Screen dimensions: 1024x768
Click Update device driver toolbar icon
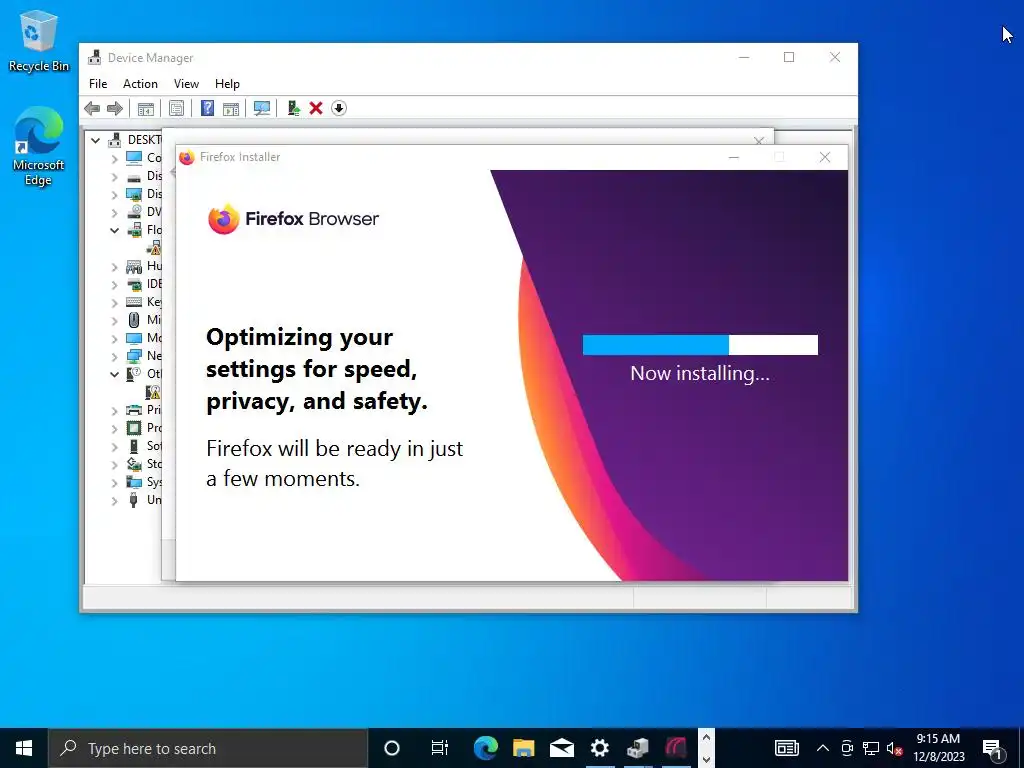[x=293, y=108]
